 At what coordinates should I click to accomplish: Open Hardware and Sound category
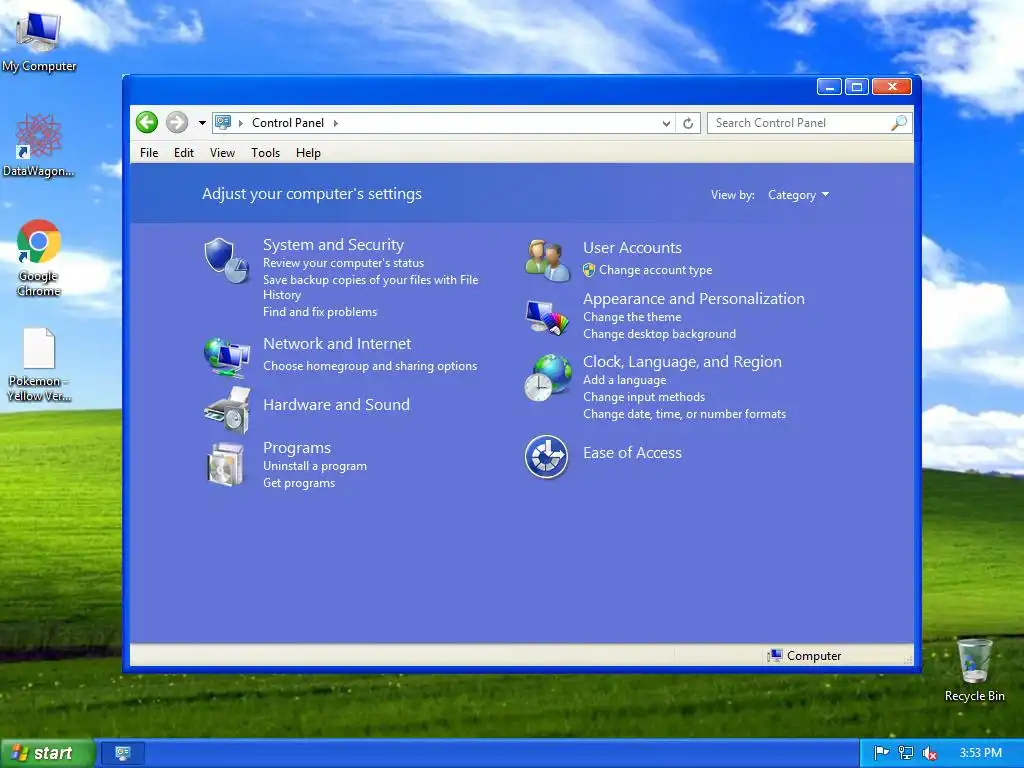click(x=336, y=404)
